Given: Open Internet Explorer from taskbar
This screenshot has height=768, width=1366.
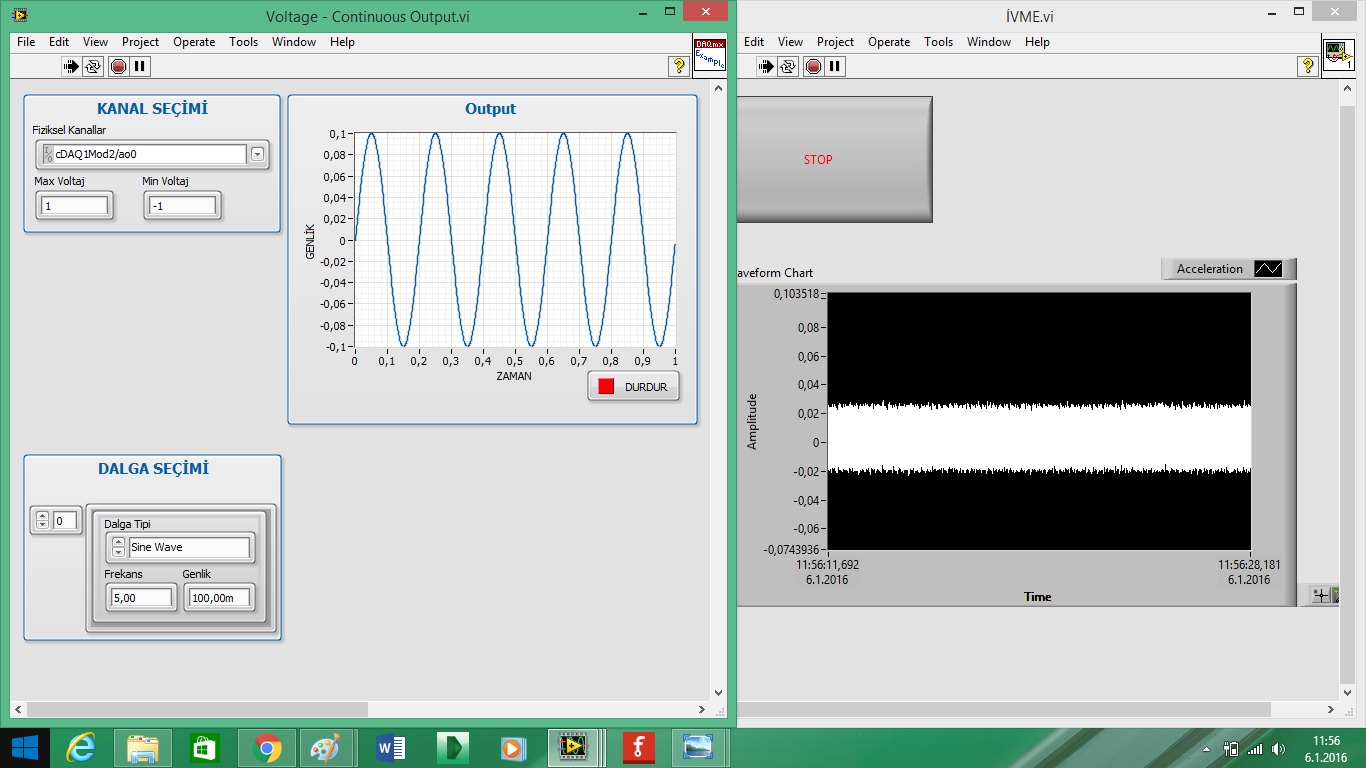Looking at the screenshot, I should pos(81,748).
